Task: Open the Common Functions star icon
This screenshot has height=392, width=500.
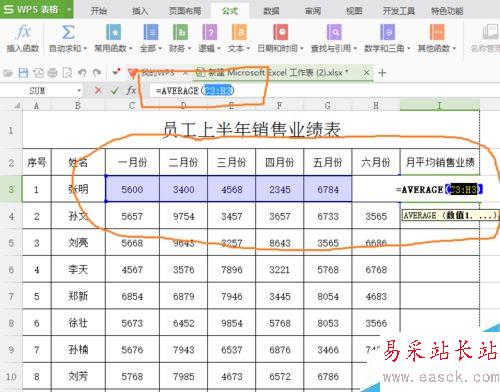Action: [113, 33]
